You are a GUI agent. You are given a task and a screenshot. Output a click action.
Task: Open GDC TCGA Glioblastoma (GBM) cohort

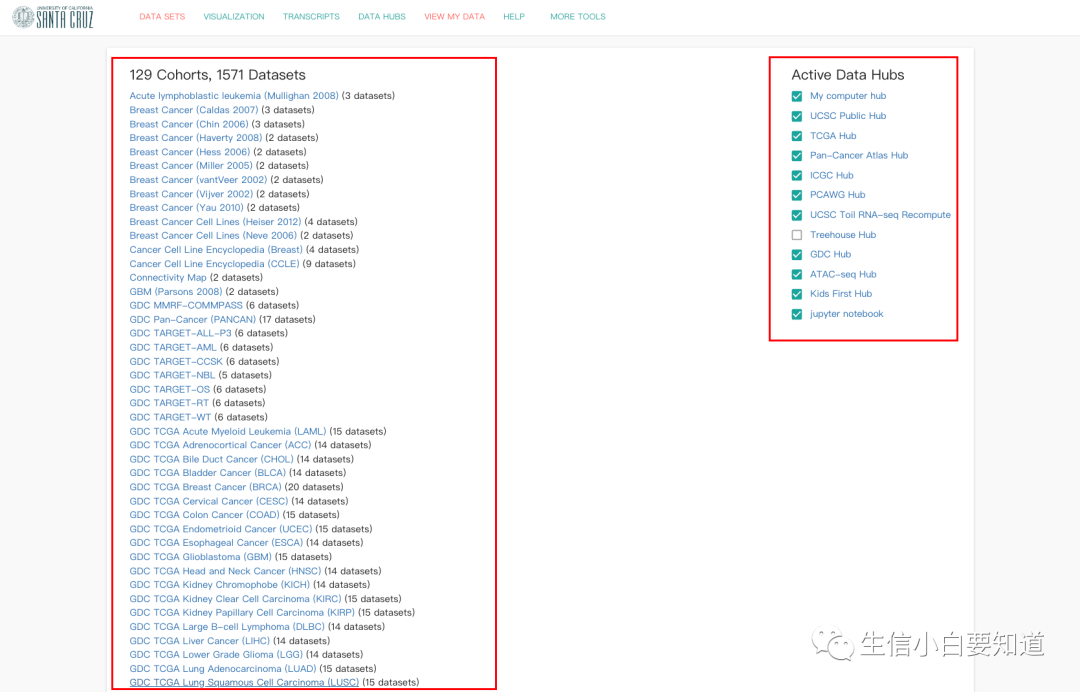pos(200,556)
